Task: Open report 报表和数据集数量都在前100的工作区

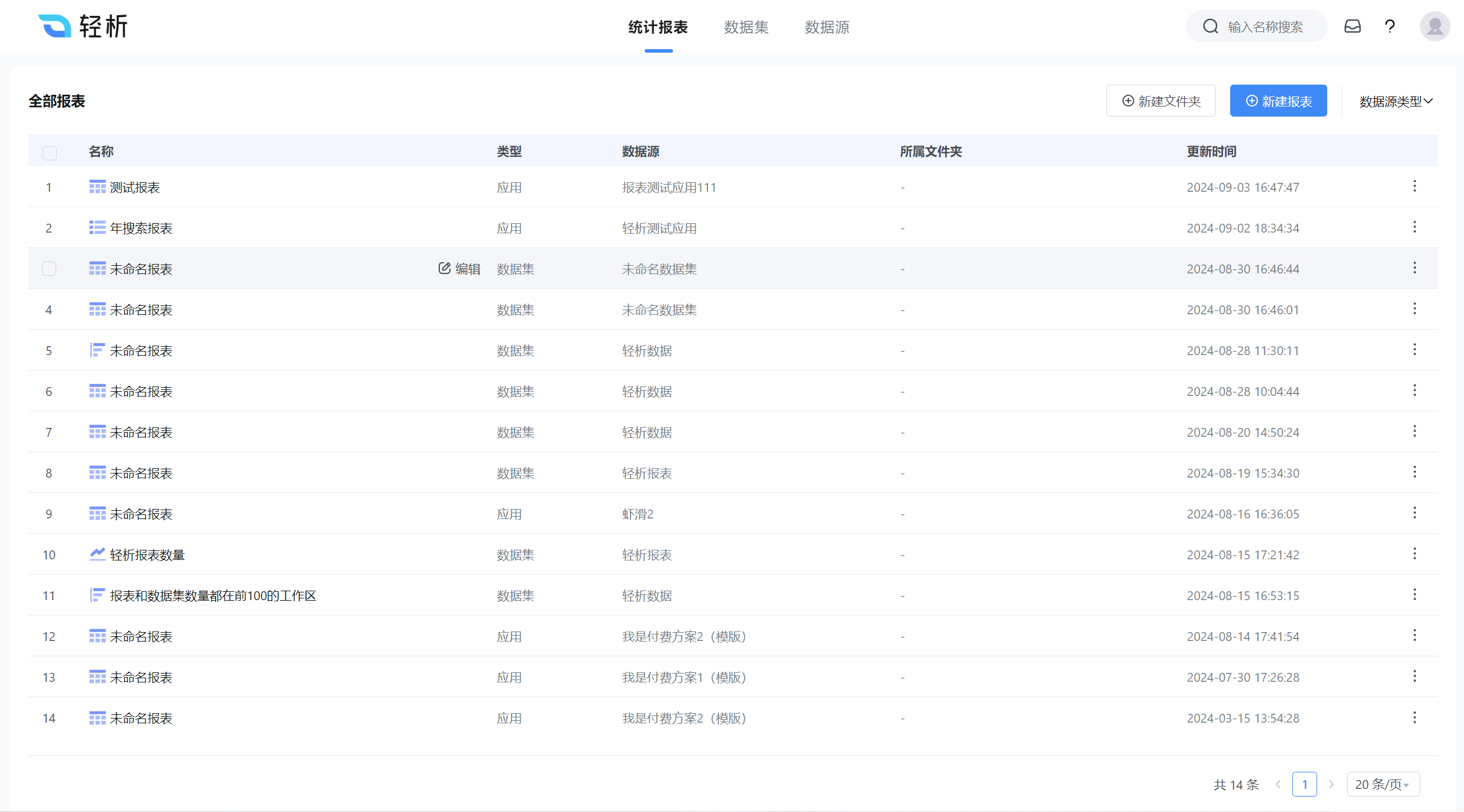Action: tap(213, 596)
